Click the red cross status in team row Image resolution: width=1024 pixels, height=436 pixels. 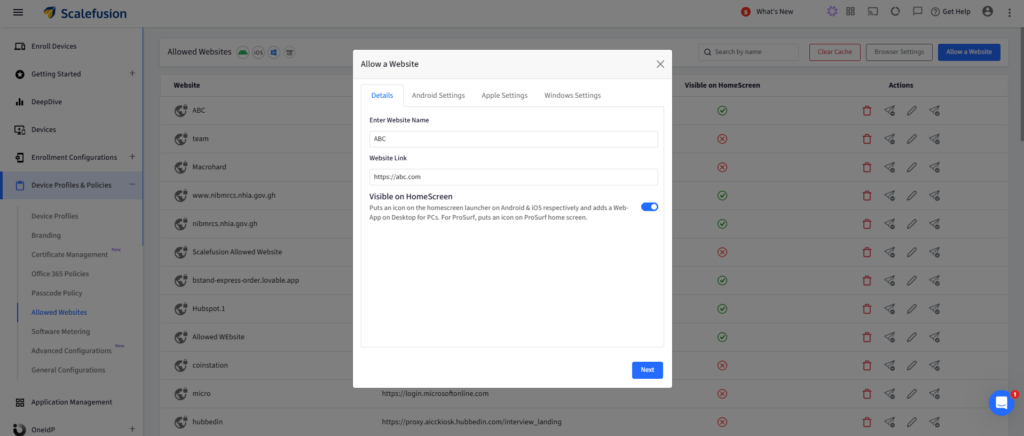click(722, 138)
